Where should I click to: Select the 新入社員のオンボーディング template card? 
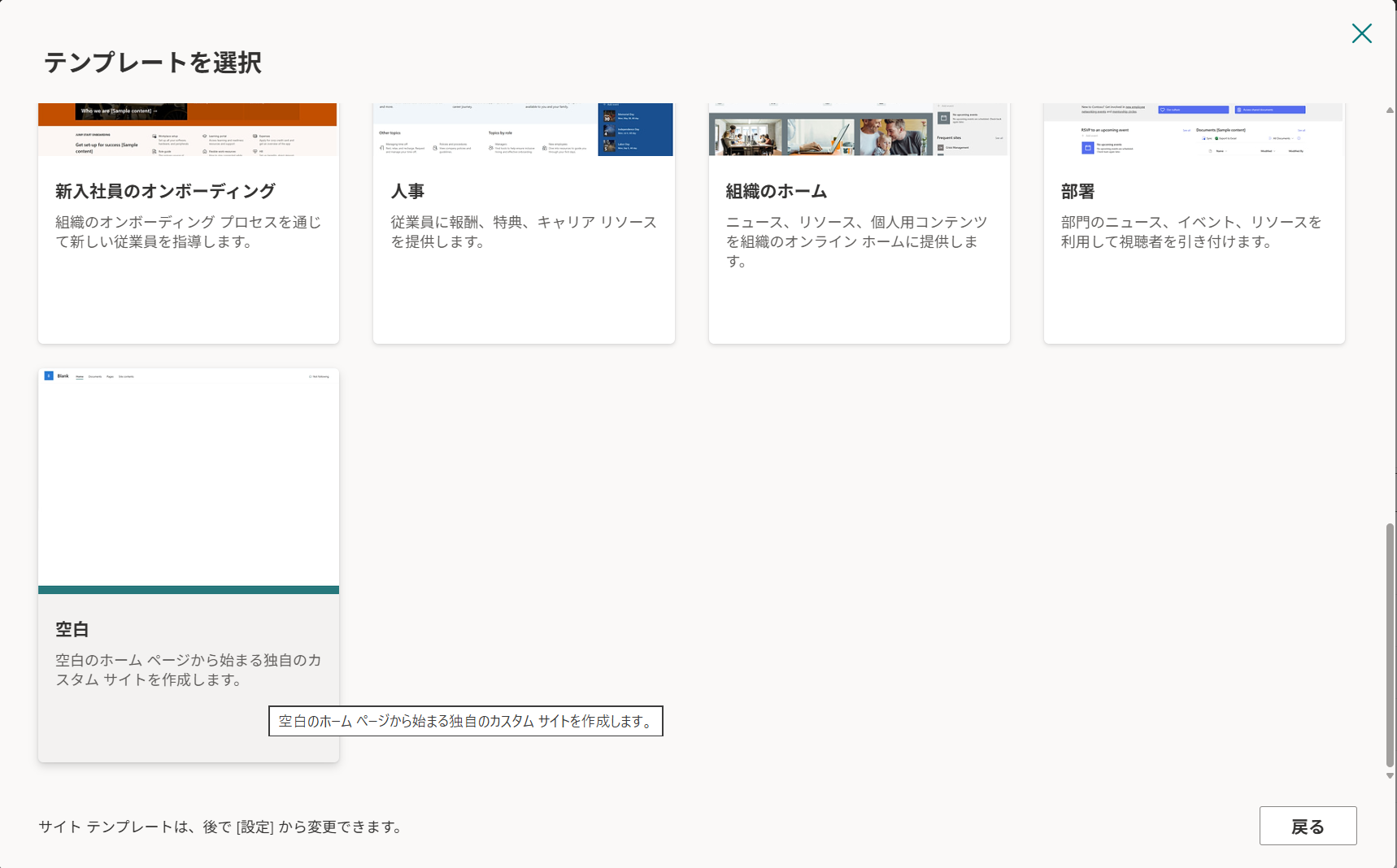click(x=189, y=224)
